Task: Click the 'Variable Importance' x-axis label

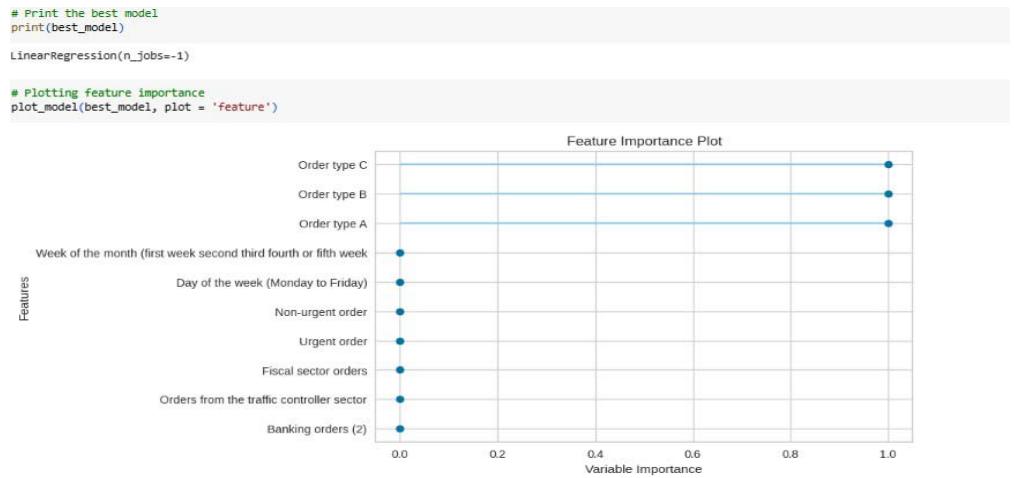Action: 643,469
